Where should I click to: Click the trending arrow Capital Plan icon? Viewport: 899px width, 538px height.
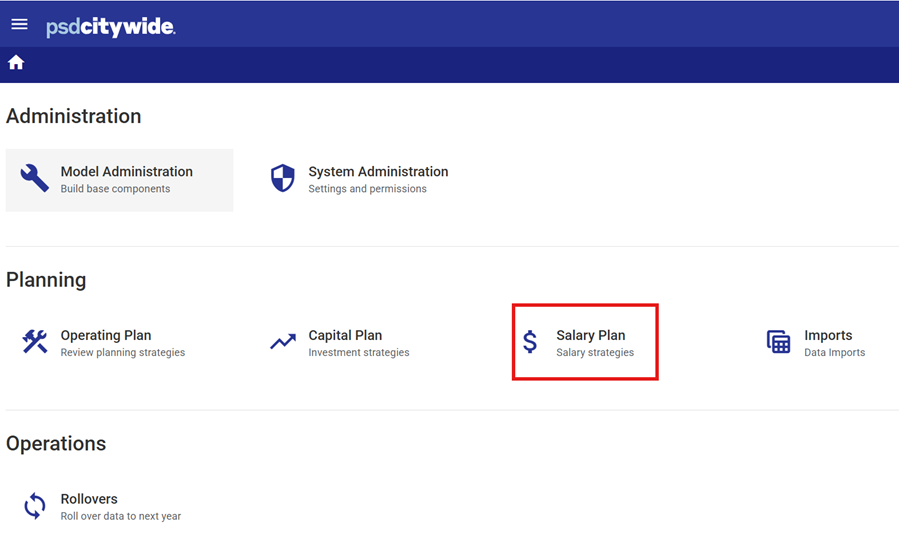pos(283,341)
